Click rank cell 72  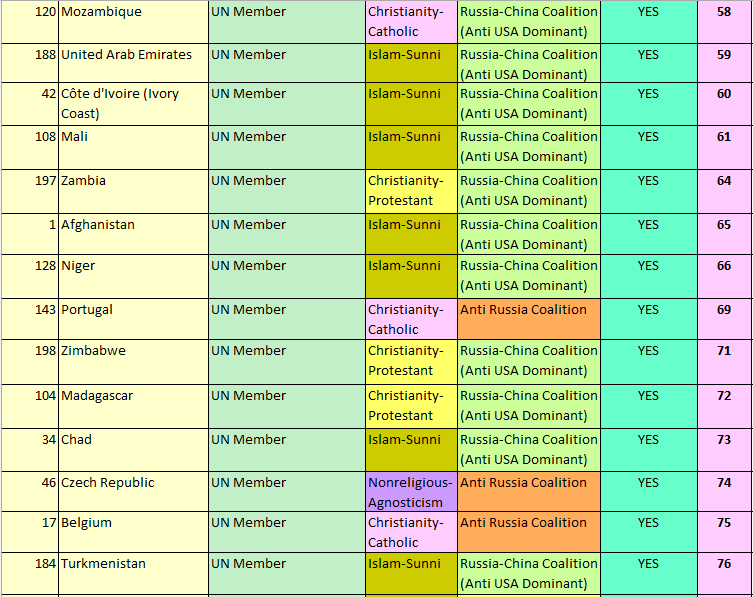point(725,406)
